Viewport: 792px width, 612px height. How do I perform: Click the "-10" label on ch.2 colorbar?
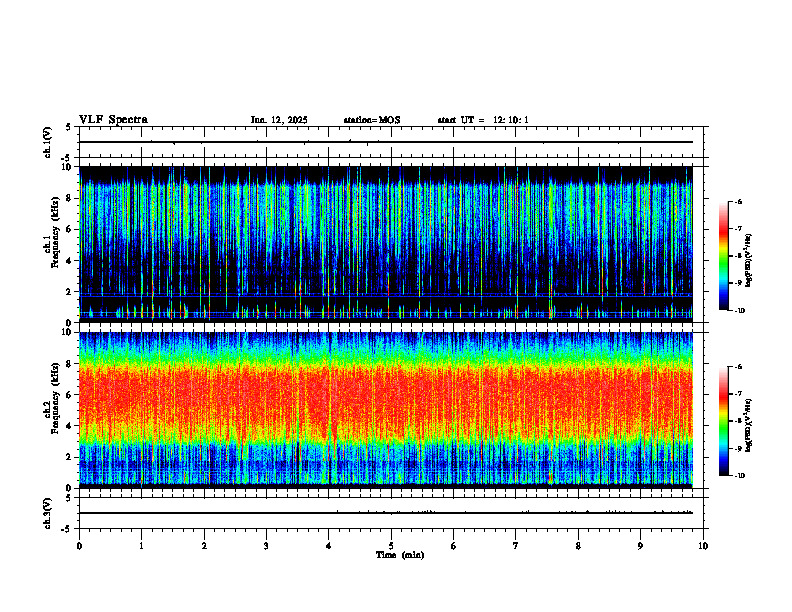pos(740,476)
